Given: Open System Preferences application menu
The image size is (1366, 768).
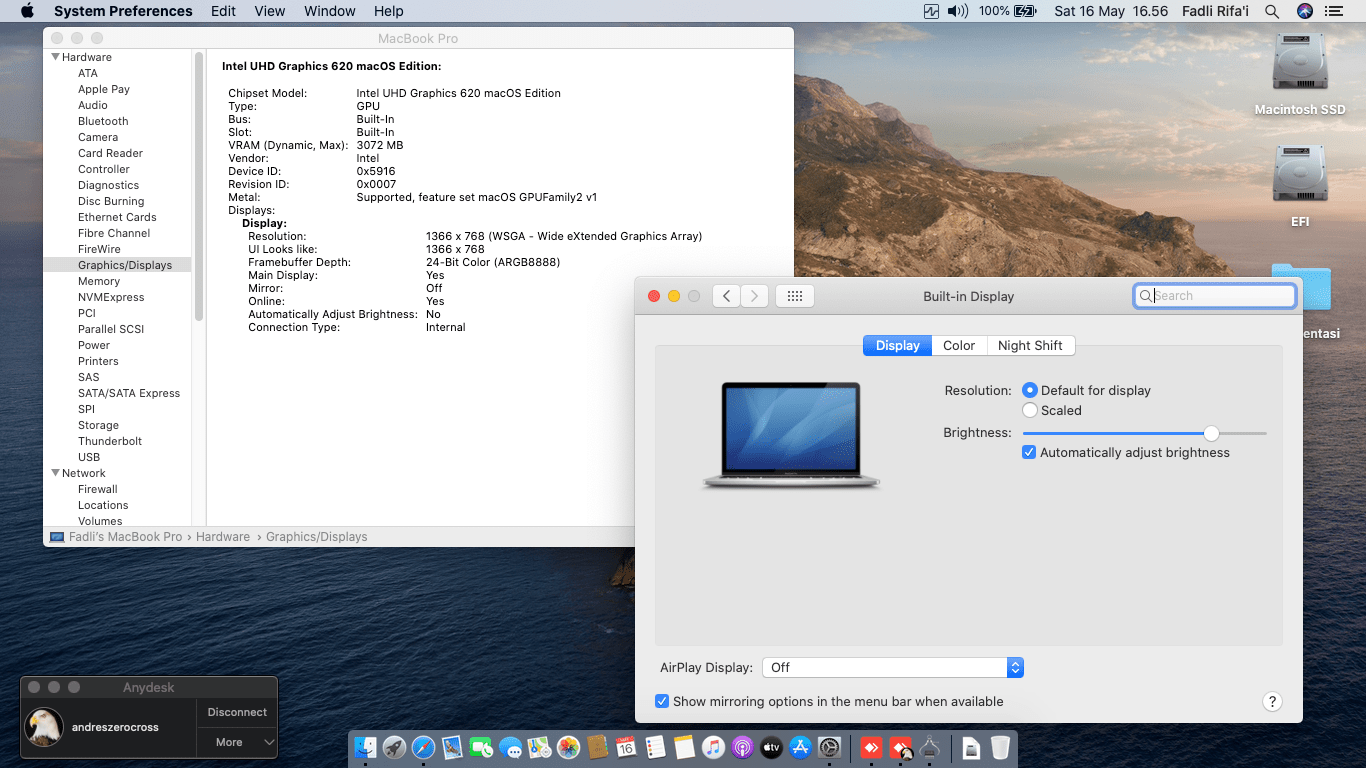Looking at the screenshot, I should (x=123, y=11).
